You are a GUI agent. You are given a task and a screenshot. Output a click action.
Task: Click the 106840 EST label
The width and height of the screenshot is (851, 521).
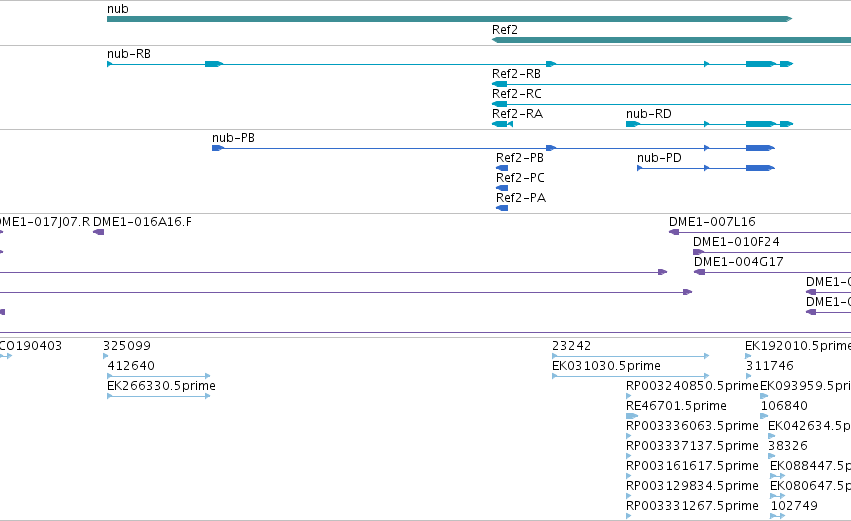coord(784,406)
